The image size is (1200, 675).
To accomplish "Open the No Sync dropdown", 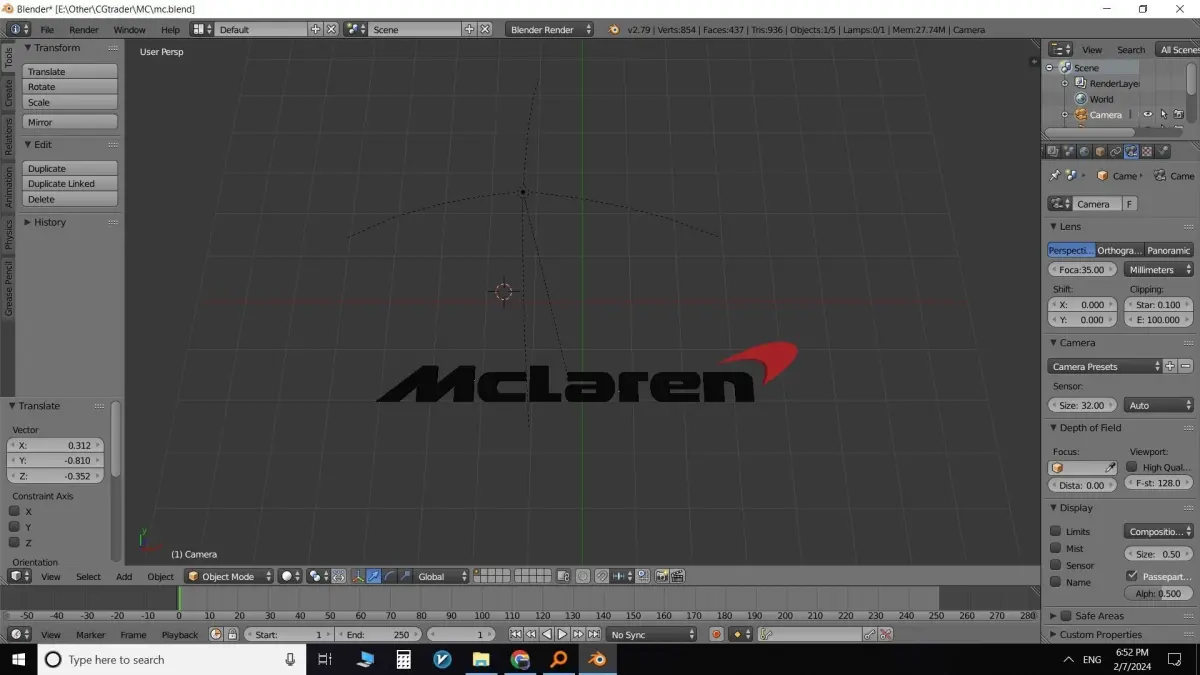I will tap(651, 634).
